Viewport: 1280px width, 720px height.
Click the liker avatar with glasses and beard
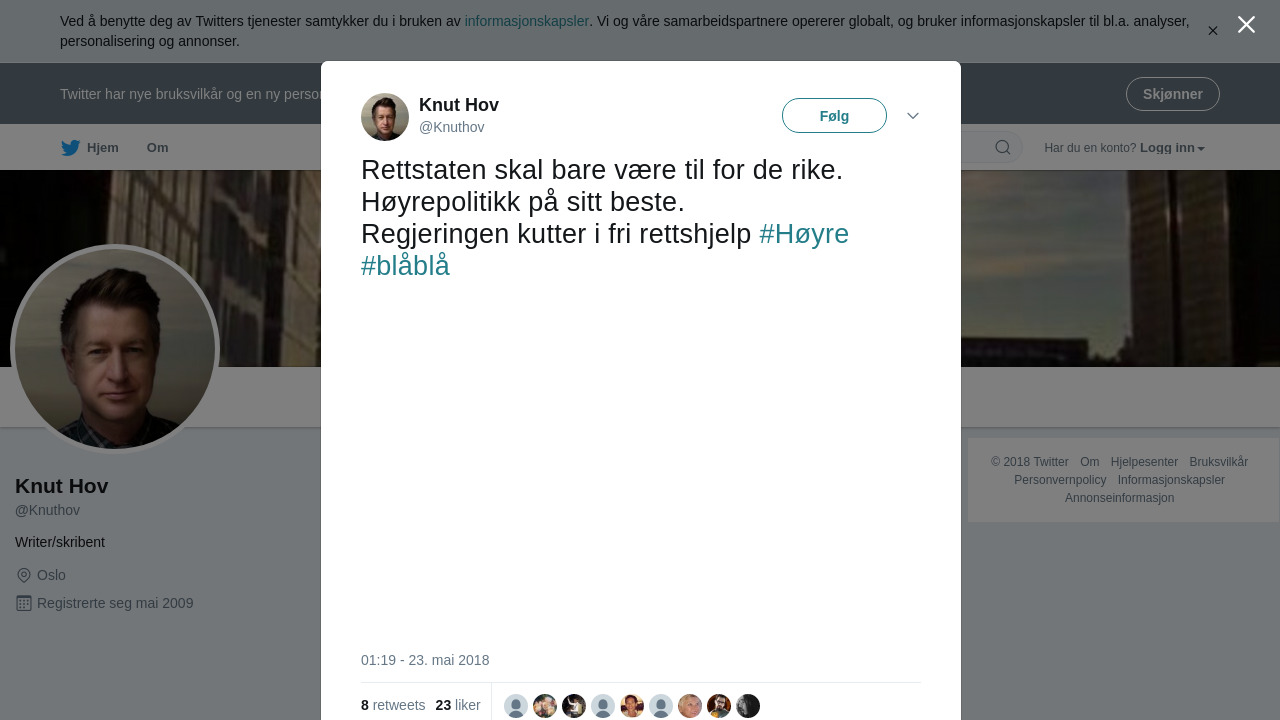pyautogui.click(x=719, y=706)
